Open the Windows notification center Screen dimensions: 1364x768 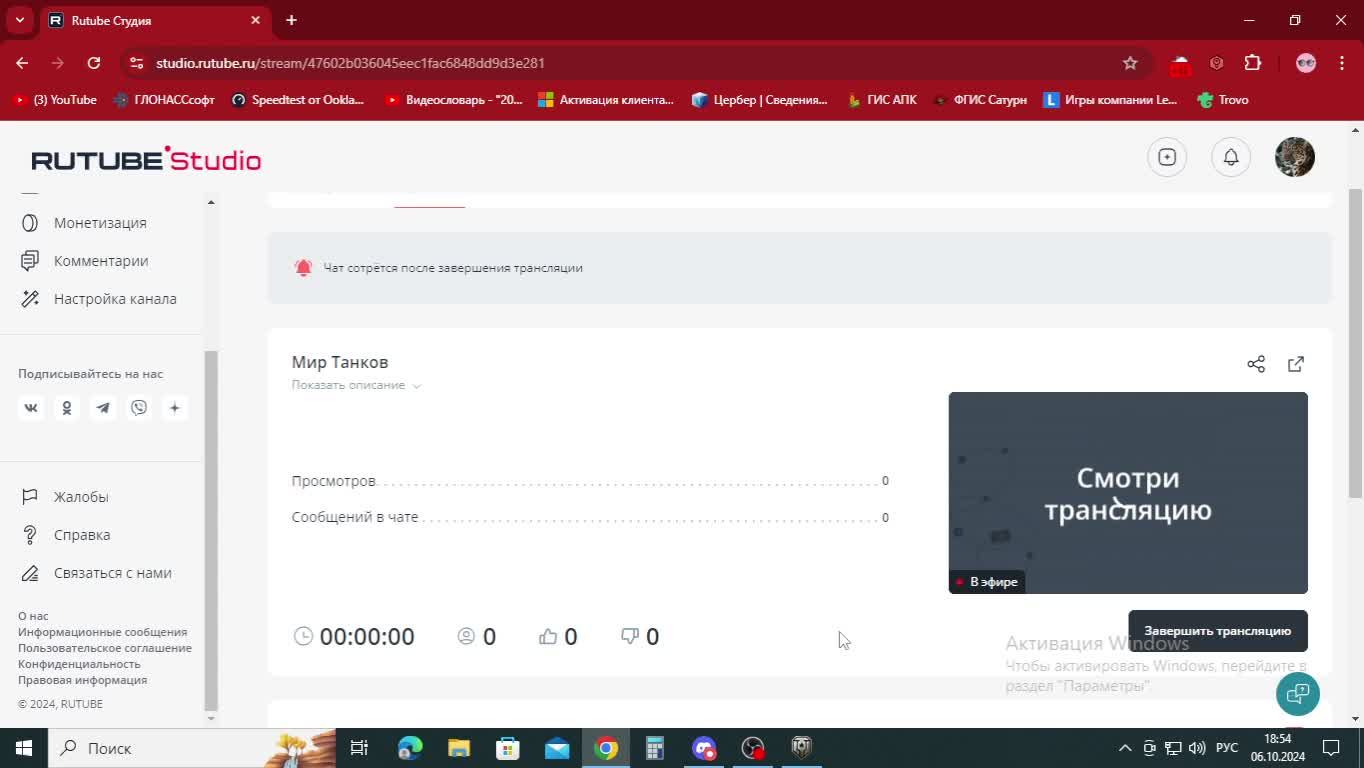(1331, 748)
